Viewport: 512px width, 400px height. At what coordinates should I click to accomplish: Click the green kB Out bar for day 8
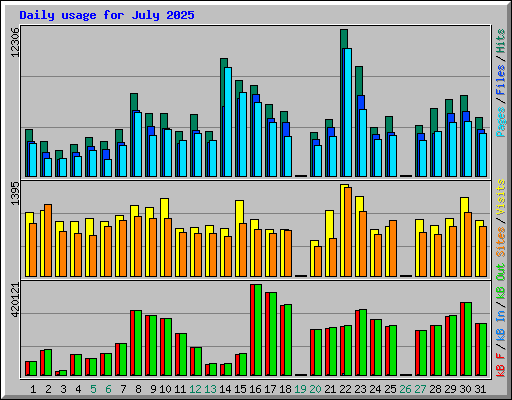pos(138,343)
